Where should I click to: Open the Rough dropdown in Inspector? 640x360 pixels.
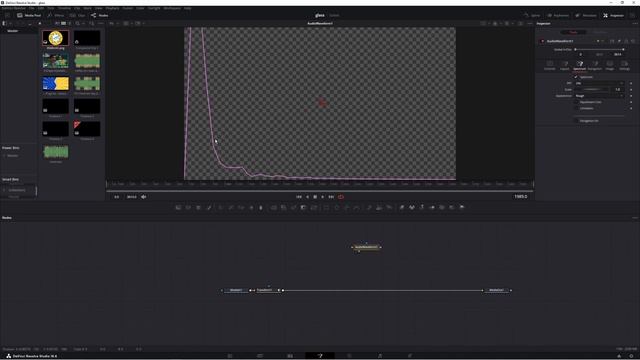tap(599, 96)
